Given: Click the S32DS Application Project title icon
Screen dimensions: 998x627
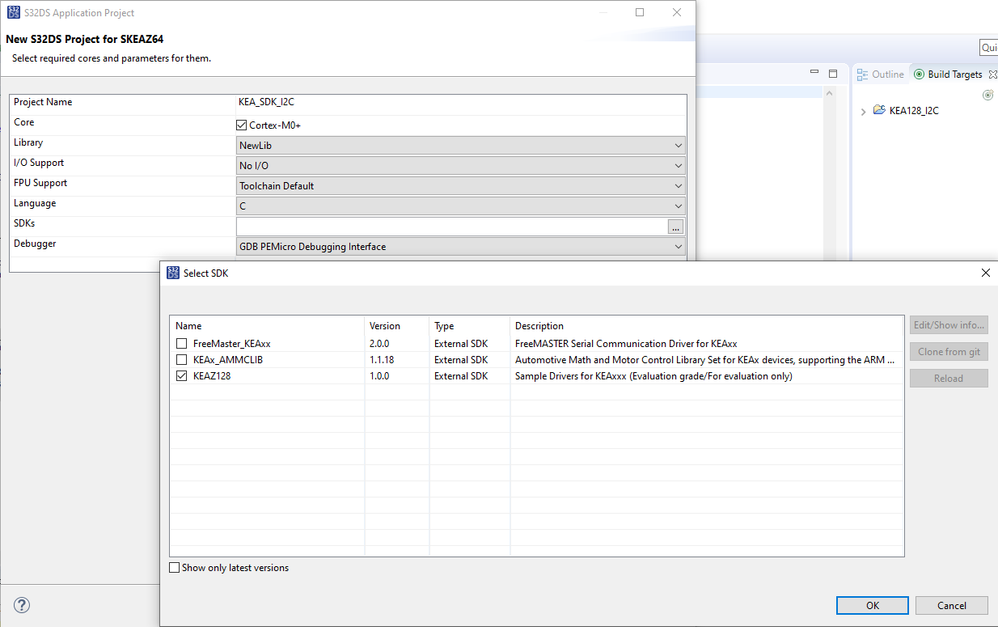Looking at the screenshot, I should click(13, 12).
